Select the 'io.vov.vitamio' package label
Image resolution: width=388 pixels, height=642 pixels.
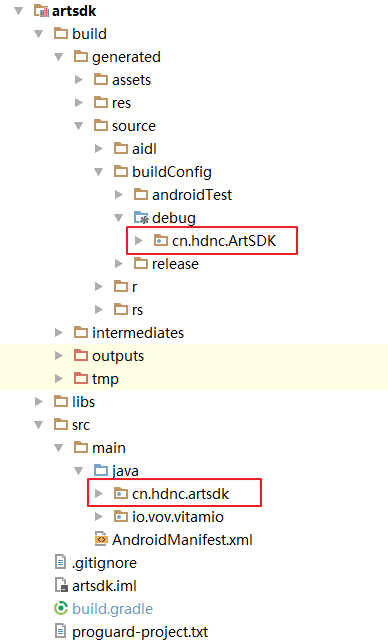pyautogui.click(x=178, y=517)
